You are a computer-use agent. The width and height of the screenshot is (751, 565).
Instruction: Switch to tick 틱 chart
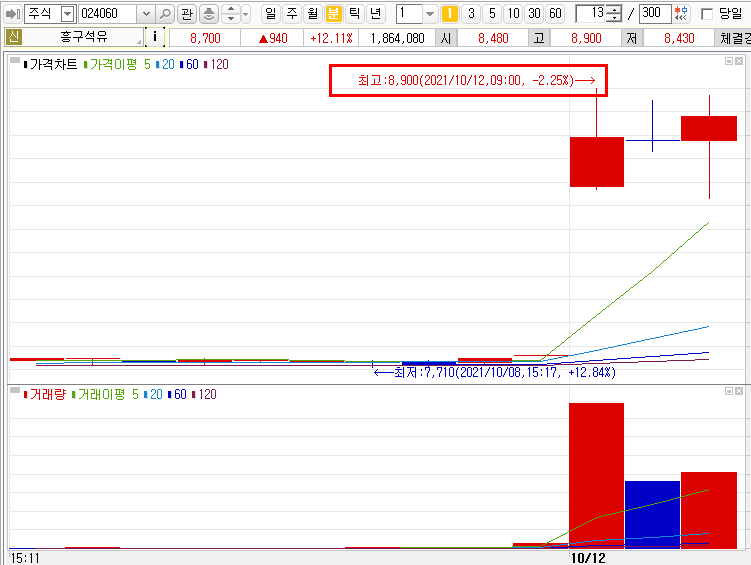pyautogui.click(x=355, y=13)
